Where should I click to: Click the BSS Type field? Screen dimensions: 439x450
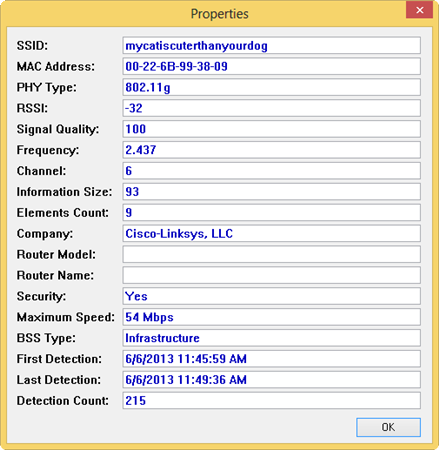click(271, 338)
